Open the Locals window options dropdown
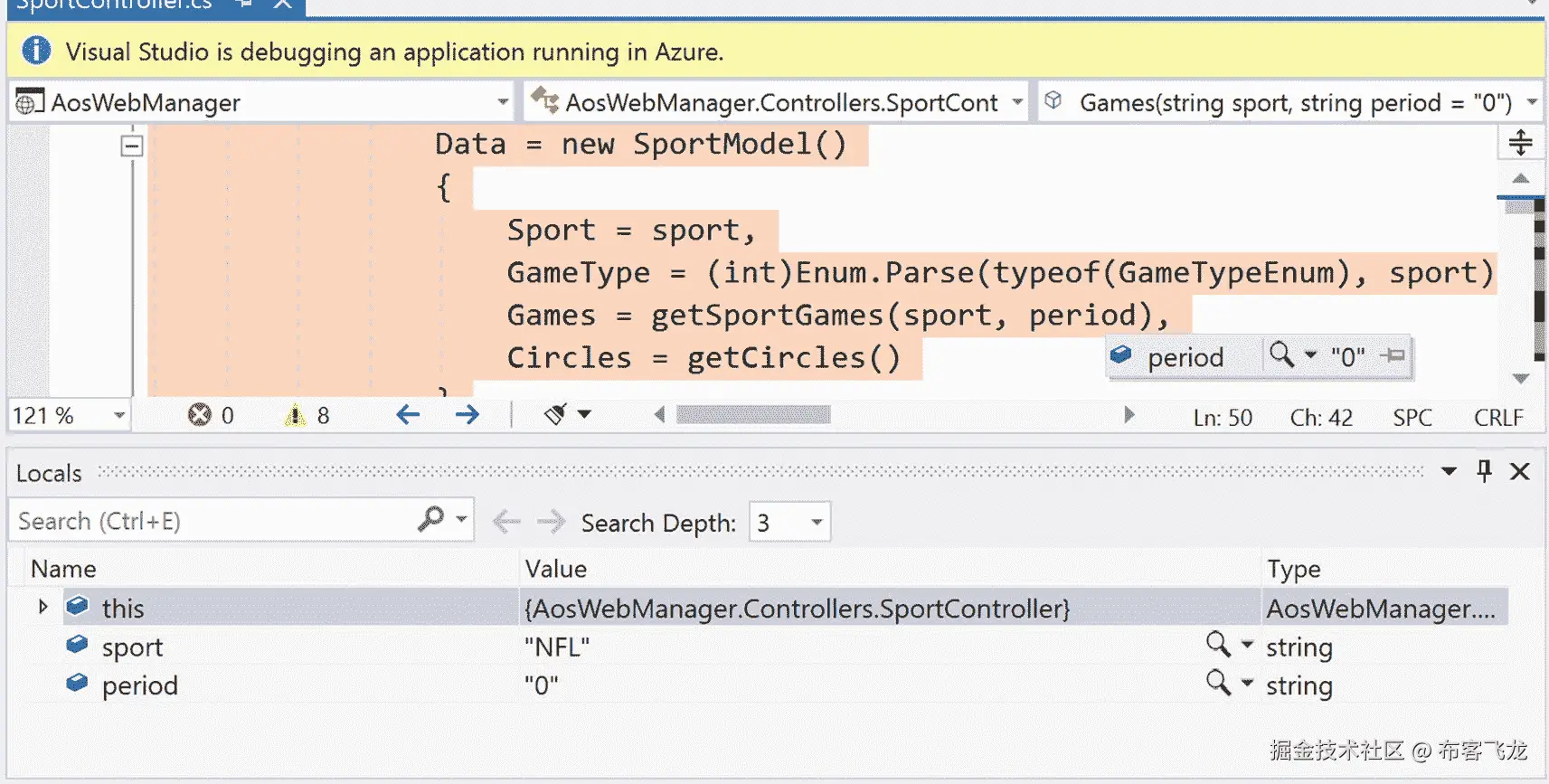 (1449, 471)
